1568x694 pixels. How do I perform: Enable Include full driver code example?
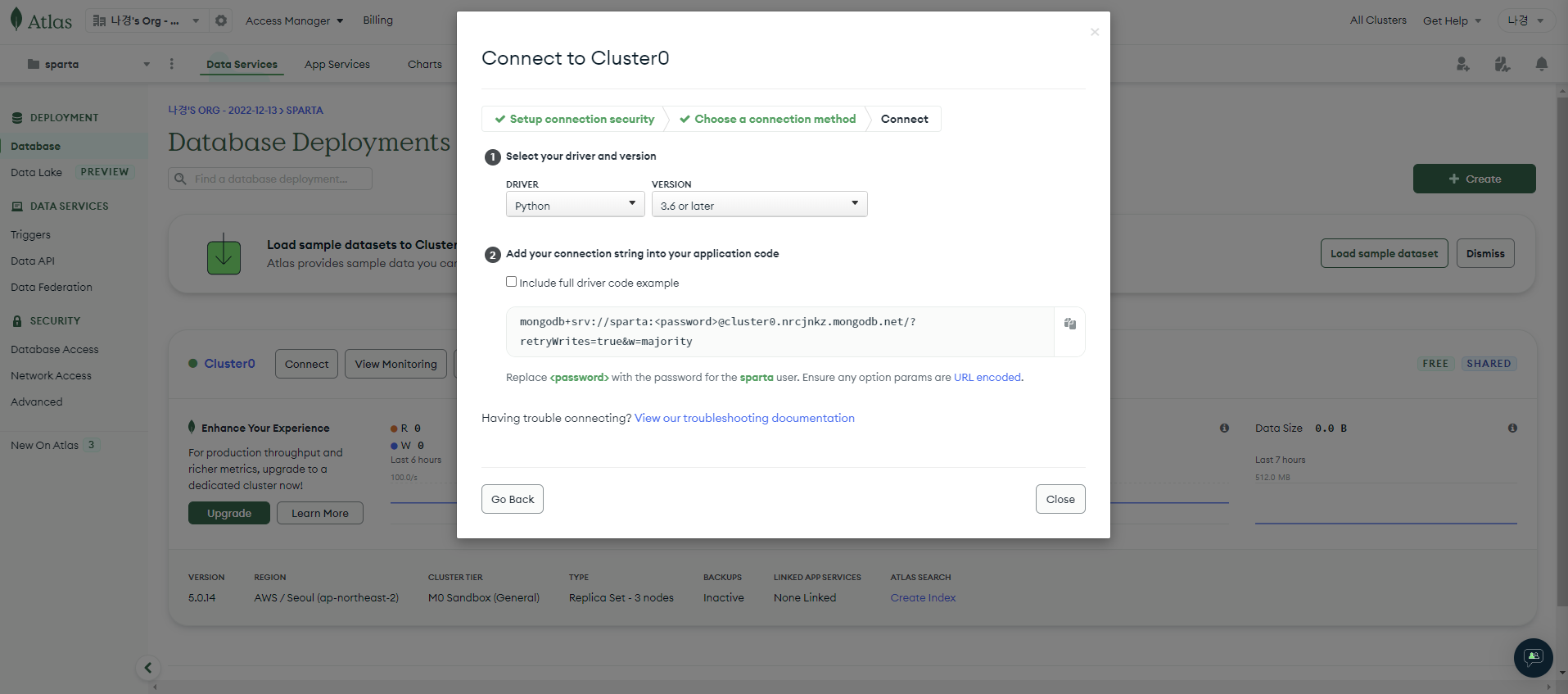pyautogui.click(x=511, y=282)
